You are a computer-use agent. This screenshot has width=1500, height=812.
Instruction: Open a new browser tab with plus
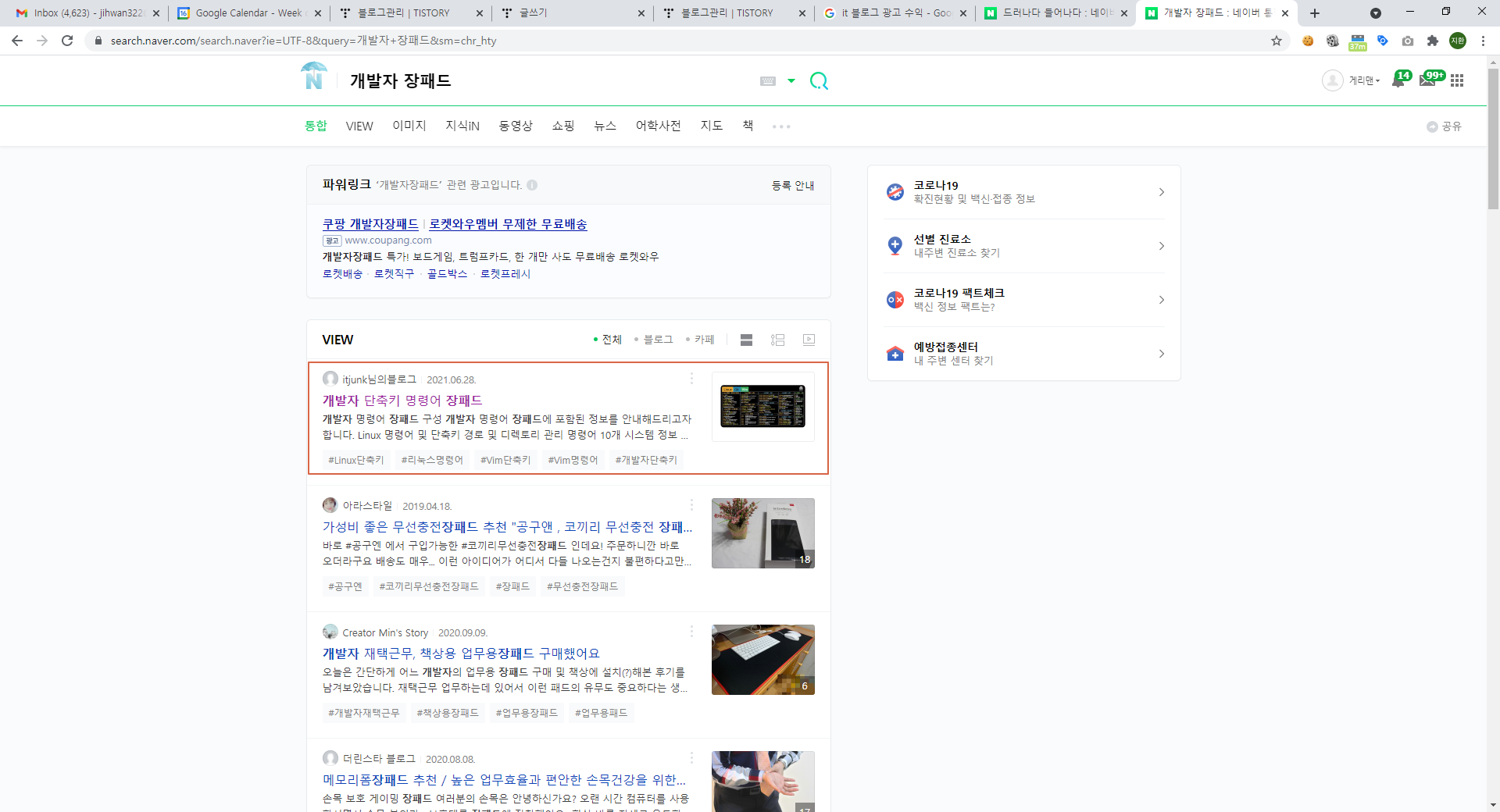[x=1315, y=13]
